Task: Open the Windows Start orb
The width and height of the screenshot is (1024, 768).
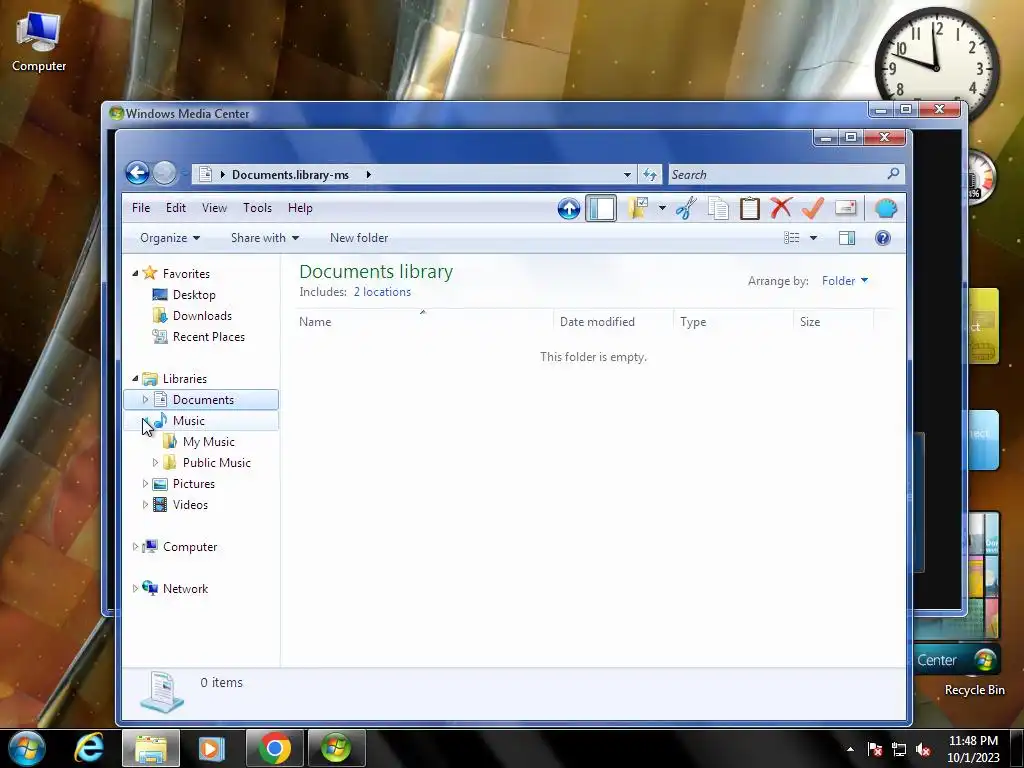Action: tap(26, 748)
